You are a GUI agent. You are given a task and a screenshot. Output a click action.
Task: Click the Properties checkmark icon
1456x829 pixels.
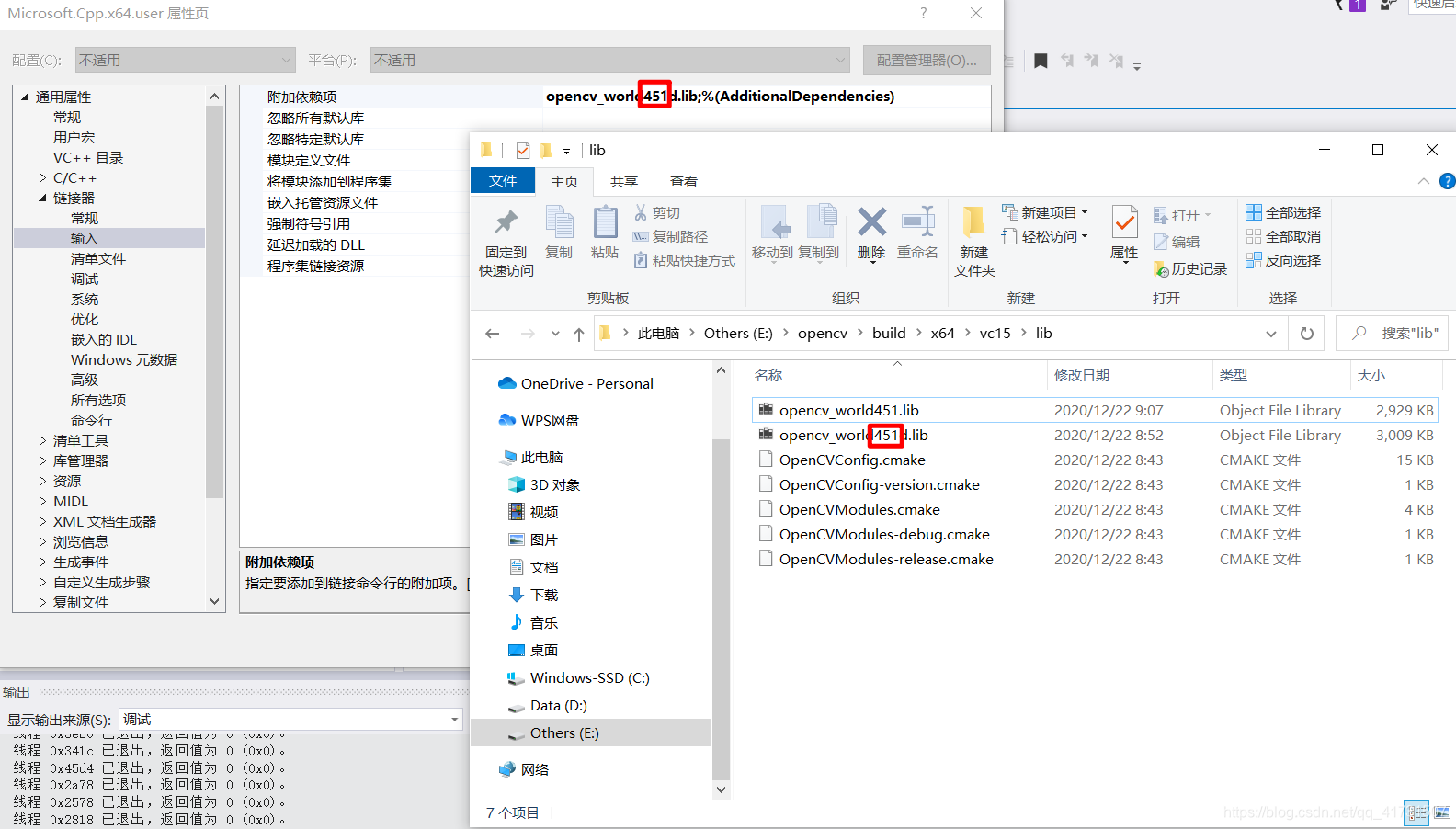coord(1124,222)
